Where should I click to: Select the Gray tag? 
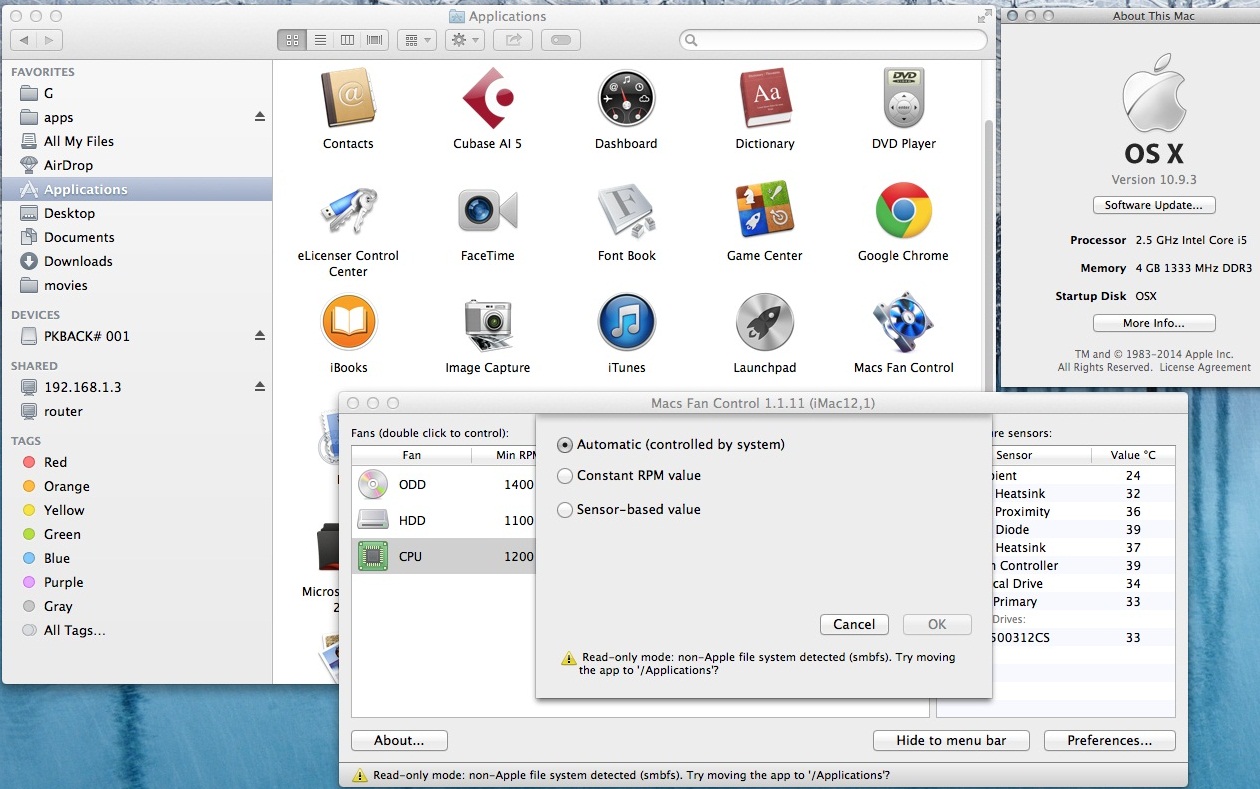pos(137,606)
